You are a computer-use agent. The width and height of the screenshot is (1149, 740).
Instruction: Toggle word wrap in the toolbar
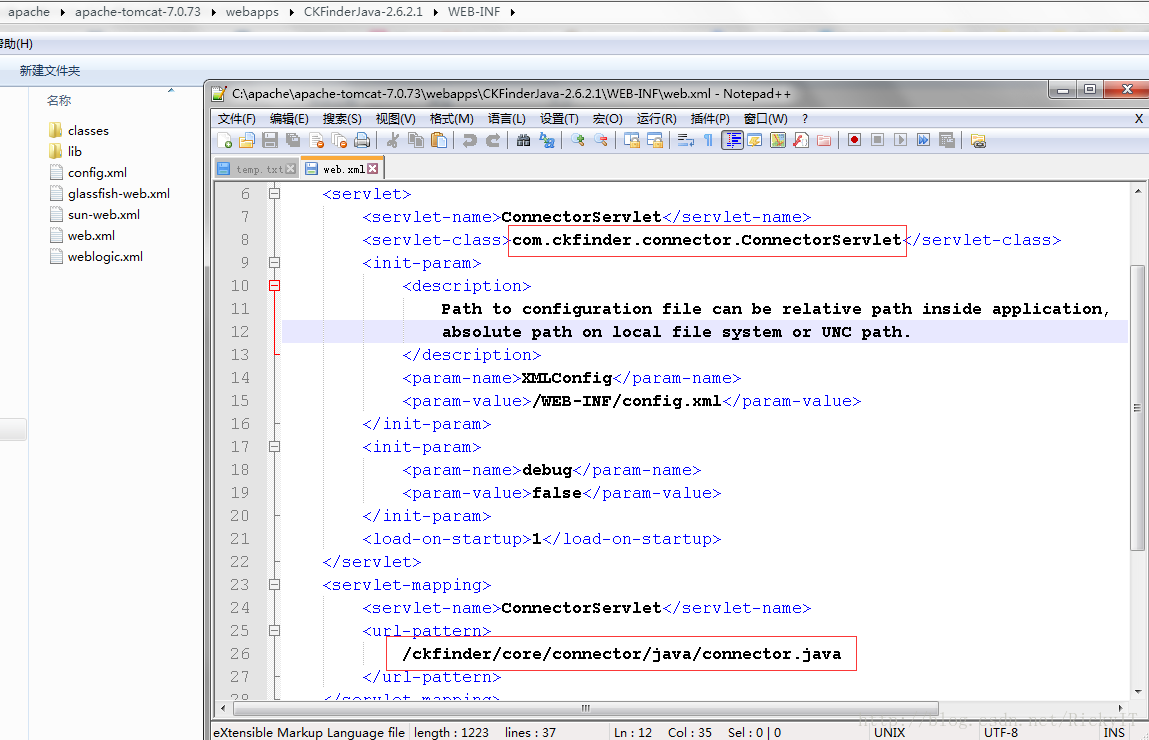[x=686, y=141]
